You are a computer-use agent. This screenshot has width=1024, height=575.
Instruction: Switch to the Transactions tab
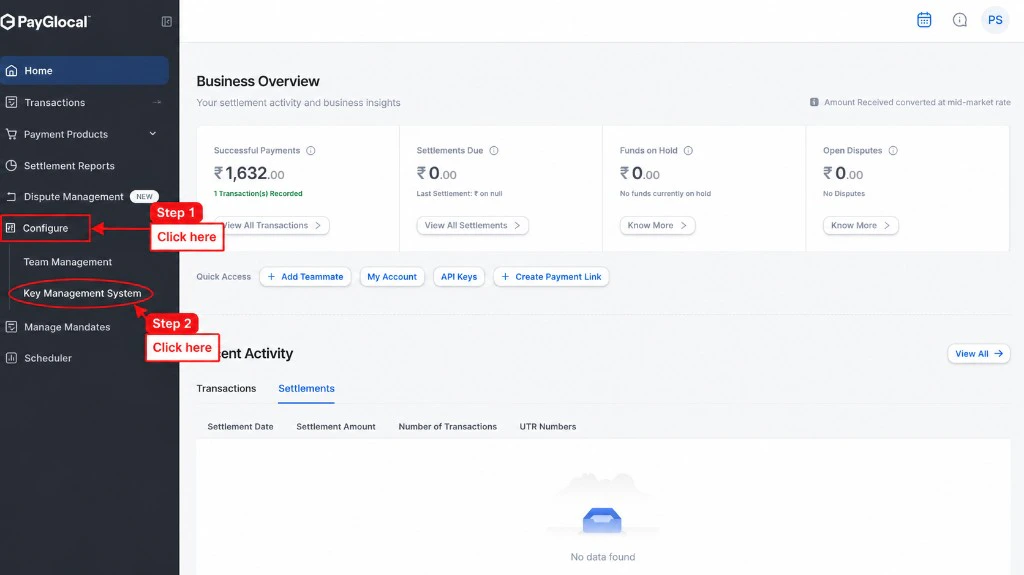226,388
